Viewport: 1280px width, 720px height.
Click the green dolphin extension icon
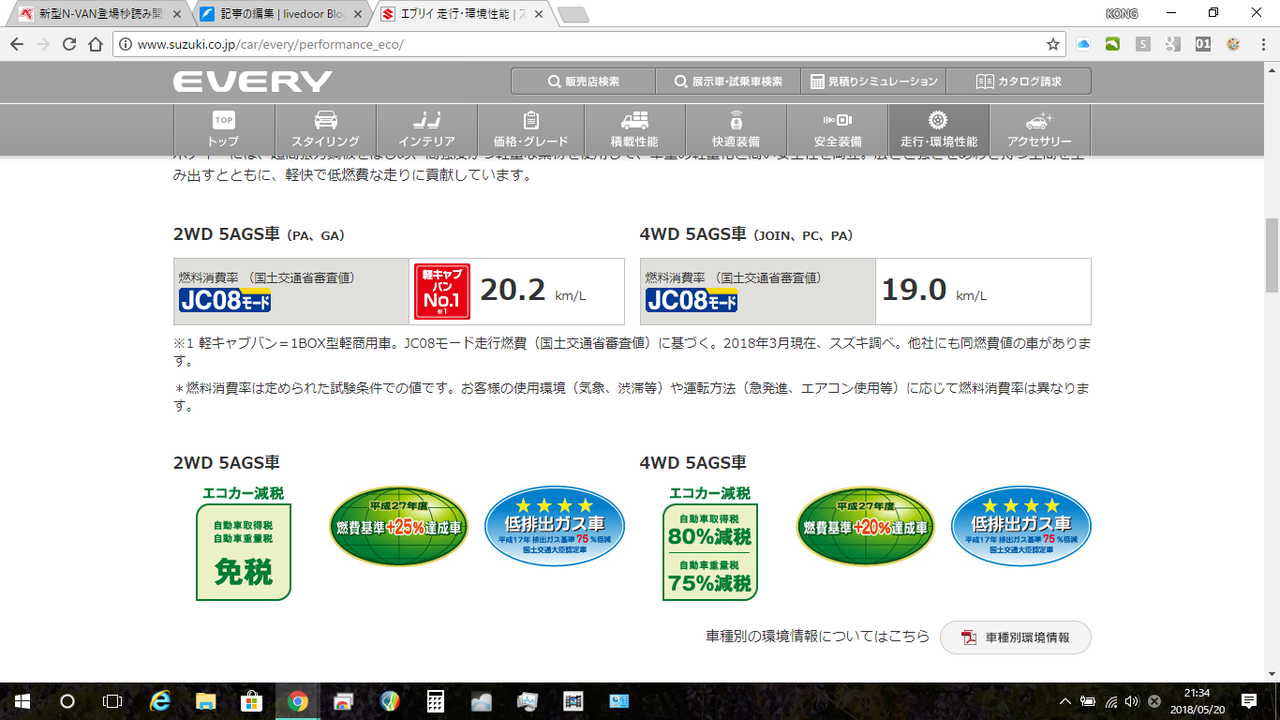[1113, 45]
